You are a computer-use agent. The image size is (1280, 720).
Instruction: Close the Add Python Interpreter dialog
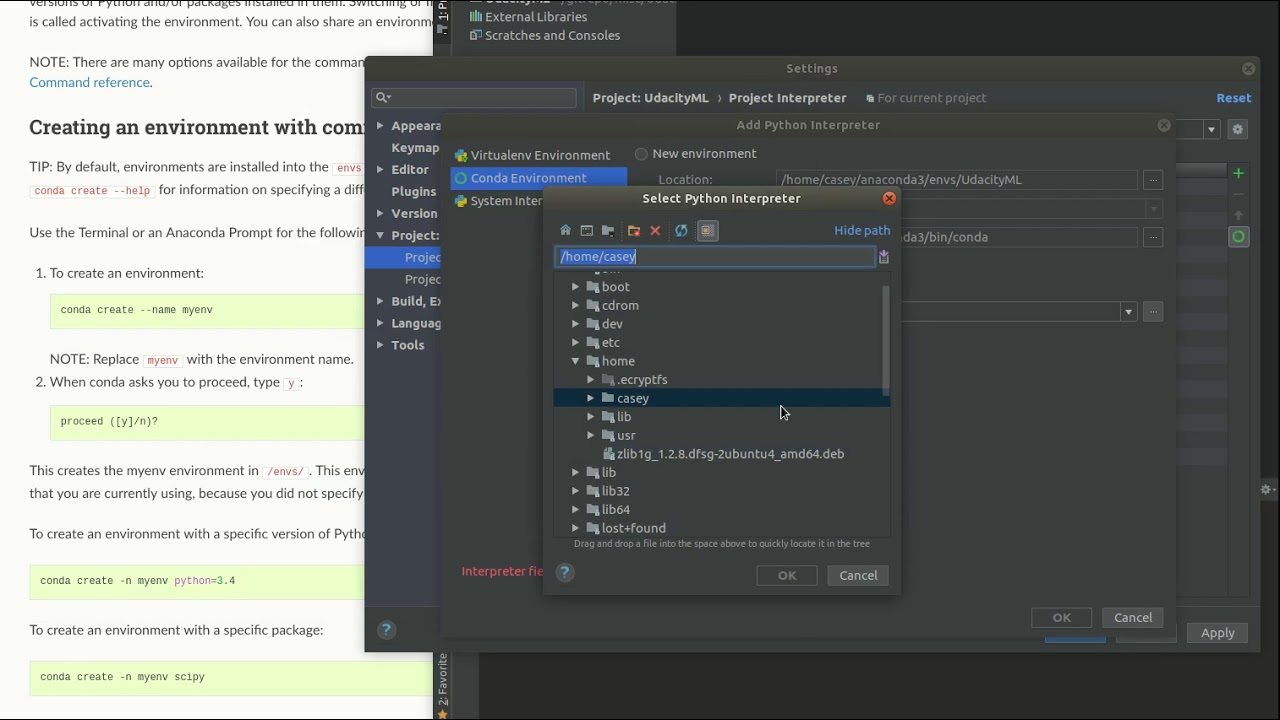(1164, 125)
